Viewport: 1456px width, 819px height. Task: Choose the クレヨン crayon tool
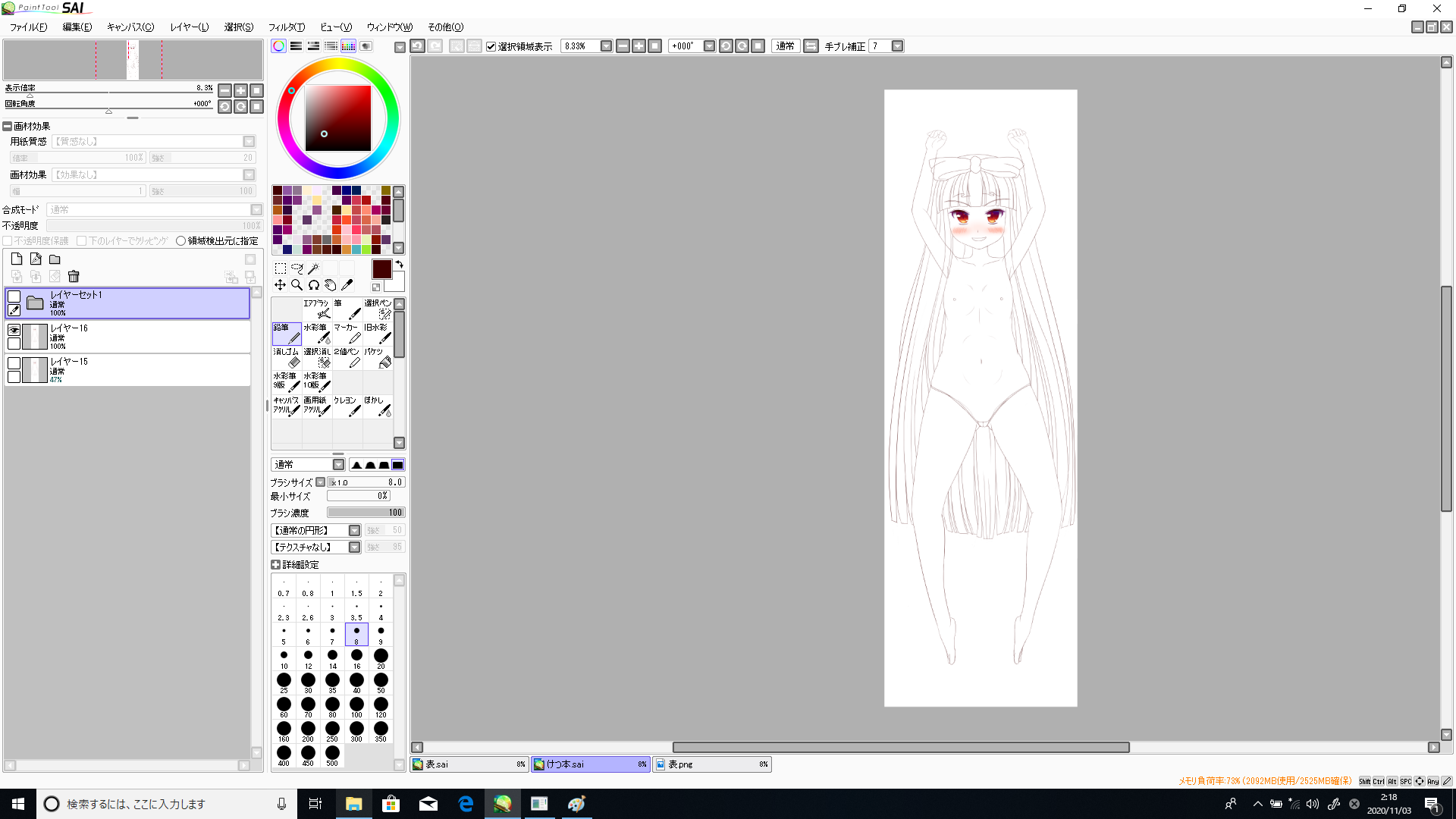(x=347, y=406)
